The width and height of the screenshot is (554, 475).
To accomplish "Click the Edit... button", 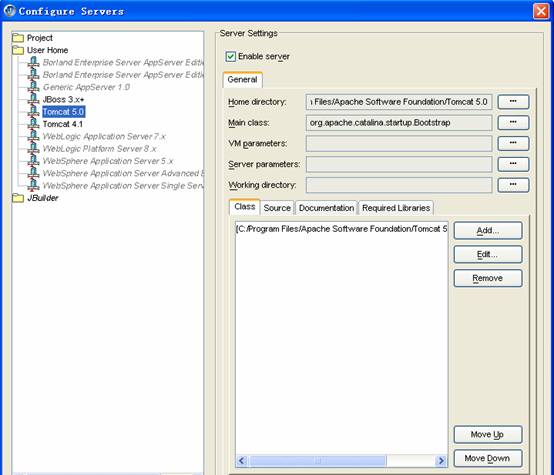I will (488, 254).
